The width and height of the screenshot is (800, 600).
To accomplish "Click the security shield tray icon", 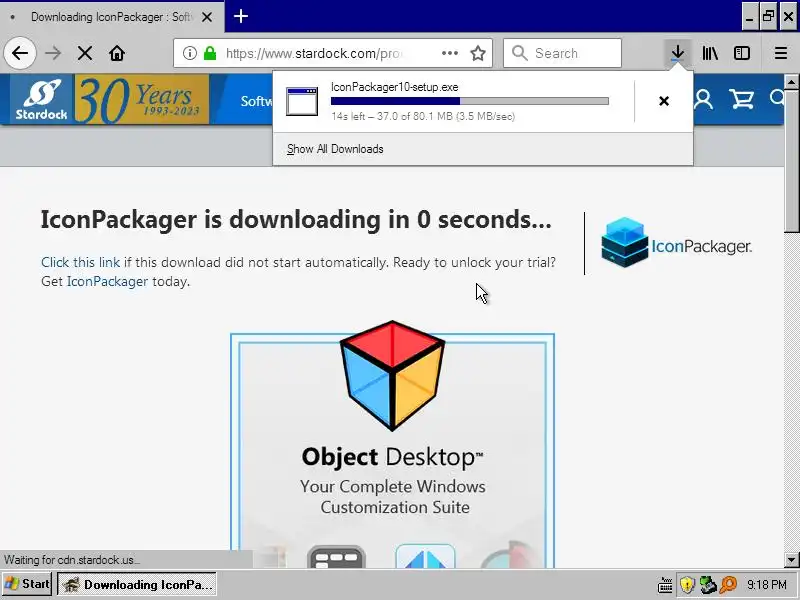I will click(687, 585).
